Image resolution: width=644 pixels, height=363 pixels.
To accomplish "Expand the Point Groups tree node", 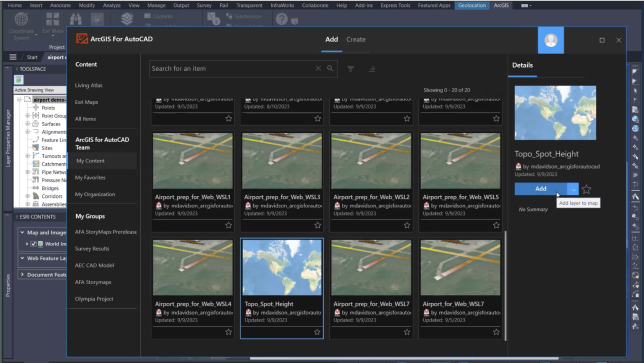I will tap(28, 116).
